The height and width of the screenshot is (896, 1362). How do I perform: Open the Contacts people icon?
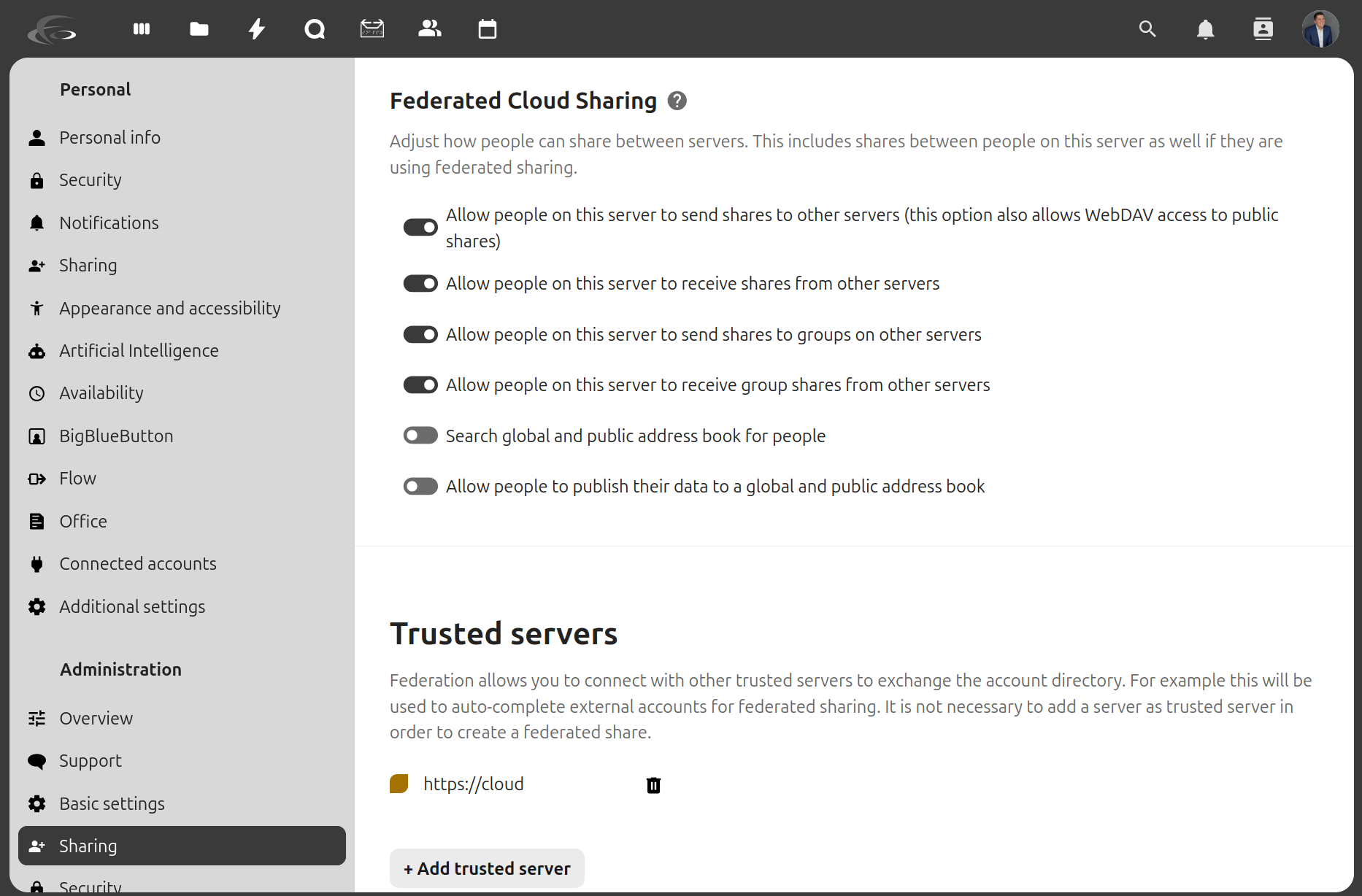tap(430, 29)
